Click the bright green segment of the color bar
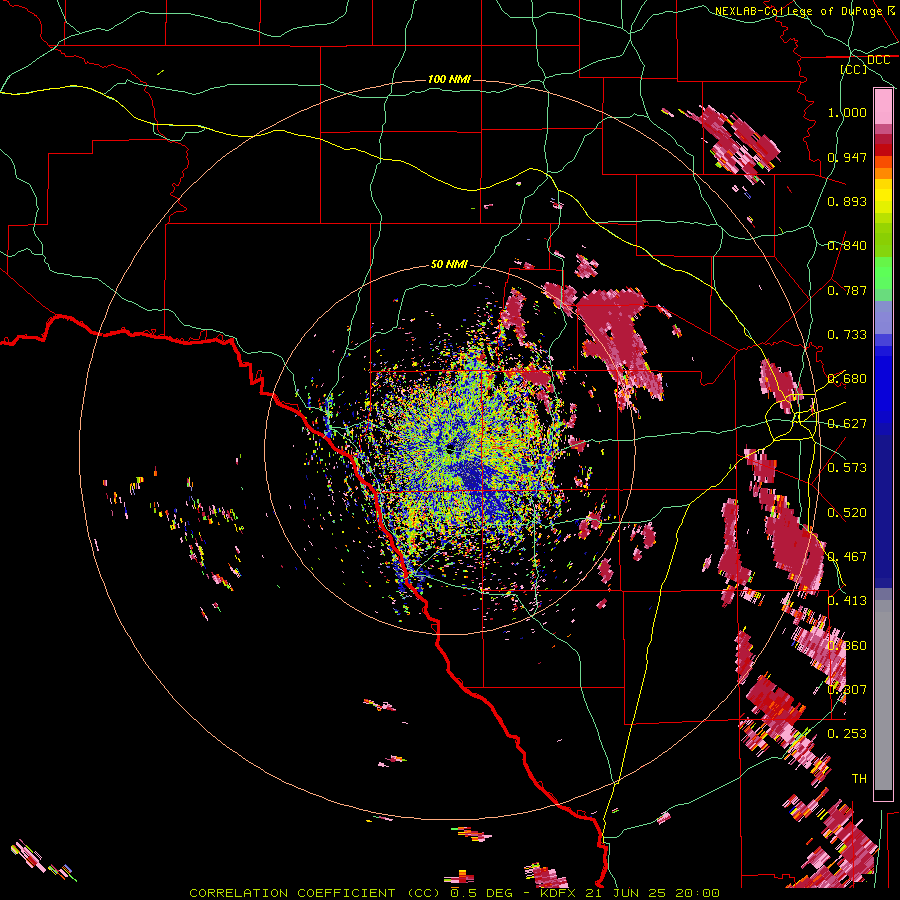 click(883, 274)
